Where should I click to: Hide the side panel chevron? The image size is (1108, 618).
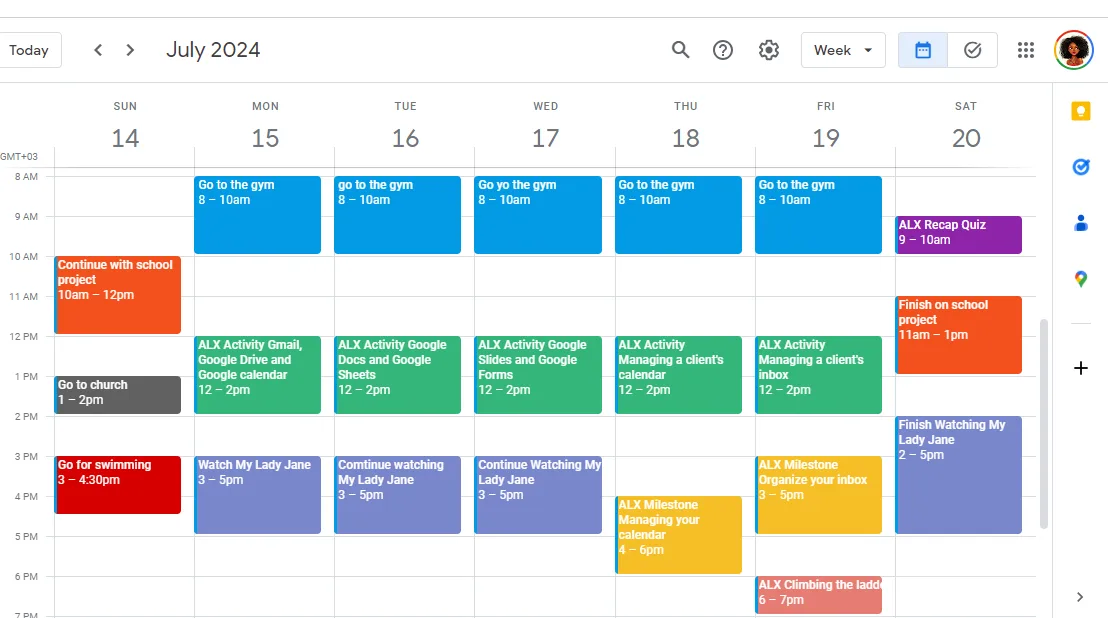pos(1080,597)
